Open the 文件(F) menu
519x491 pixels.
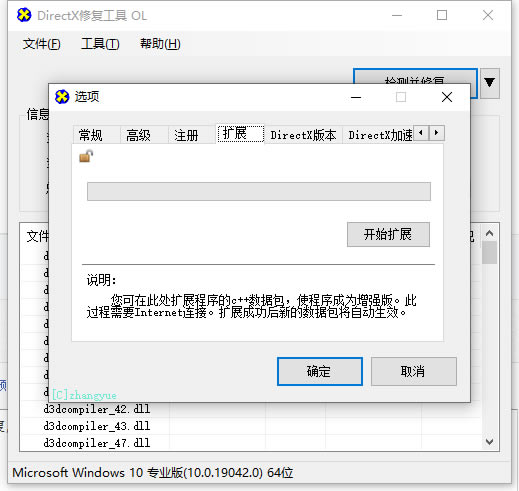(x=41, y=44)
